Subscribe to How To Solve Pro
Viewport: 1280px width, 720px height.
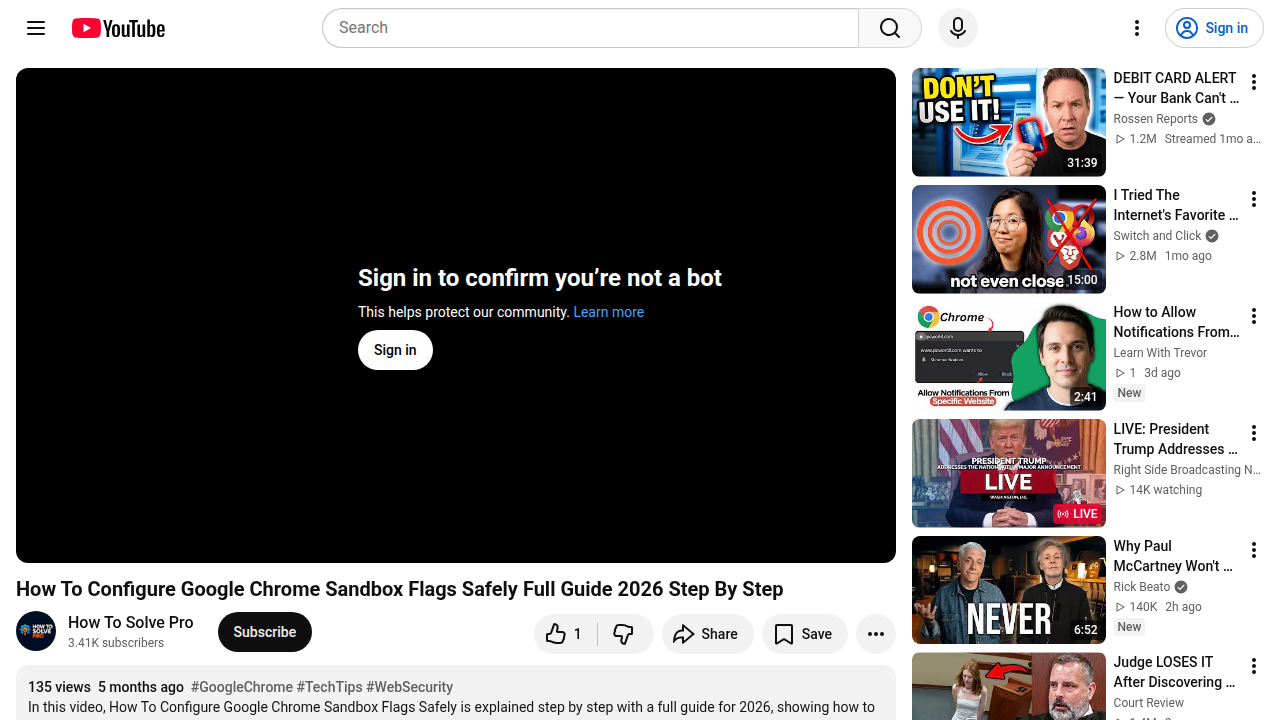(265, 632)
